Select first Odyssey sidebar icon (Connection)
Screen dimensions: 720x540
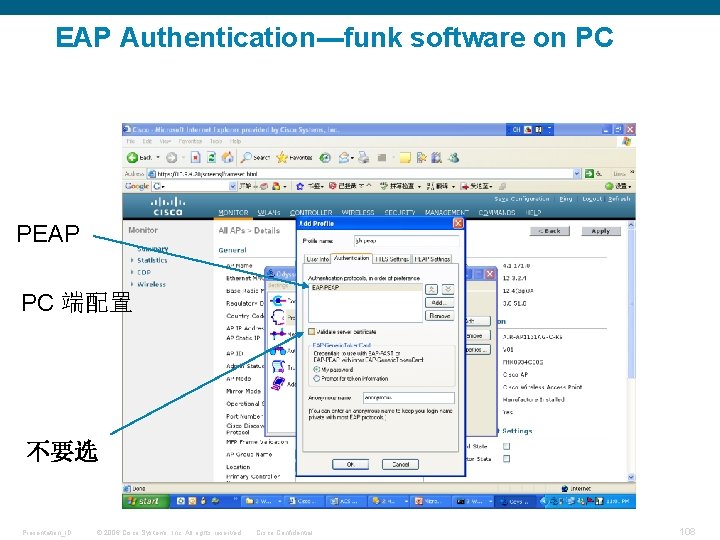(x=278, y=301)
